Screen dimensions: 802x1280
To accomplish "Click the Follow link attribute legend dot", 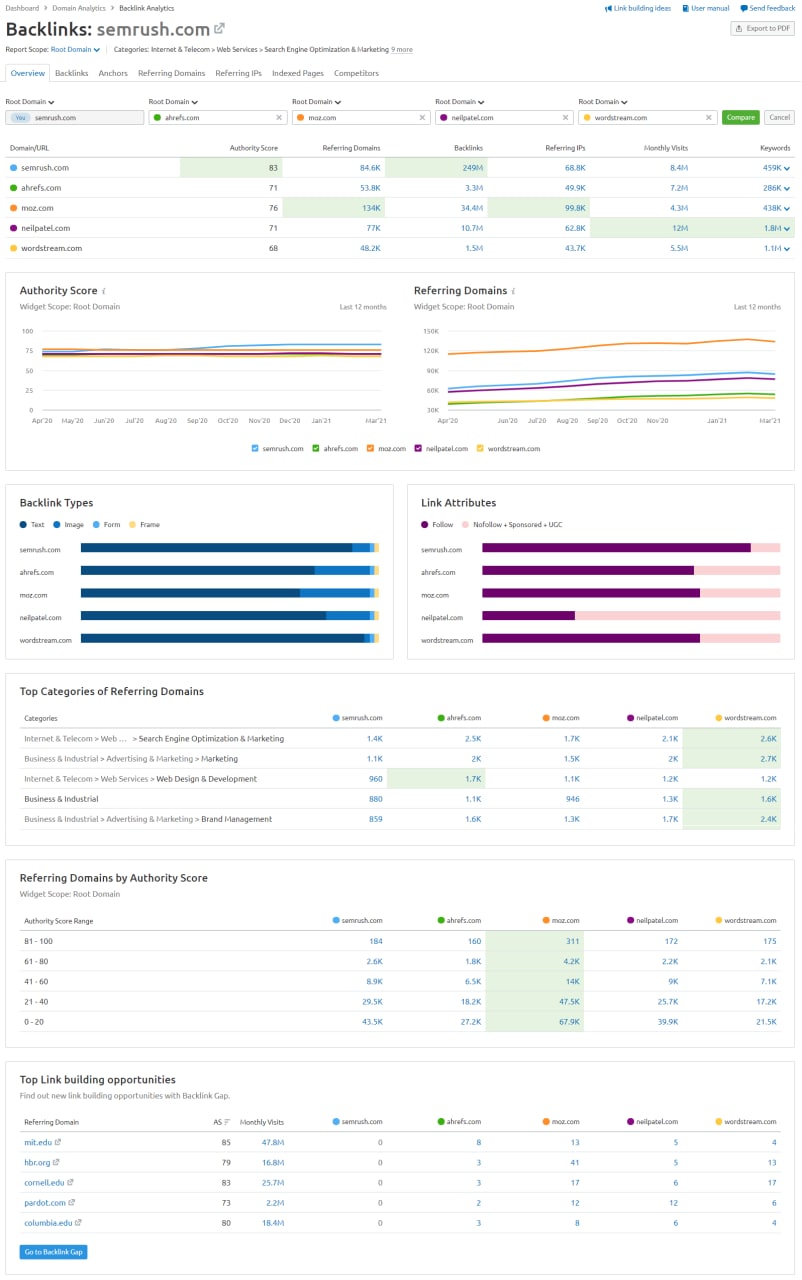I will [x=425, y=524].
